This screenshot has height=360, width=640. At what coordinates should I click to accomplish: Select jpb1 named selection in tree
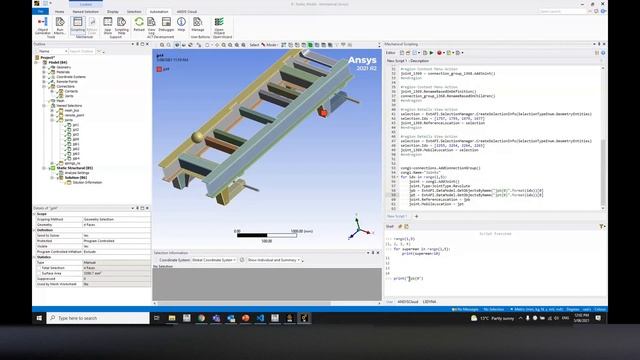(x=76, y=144)
